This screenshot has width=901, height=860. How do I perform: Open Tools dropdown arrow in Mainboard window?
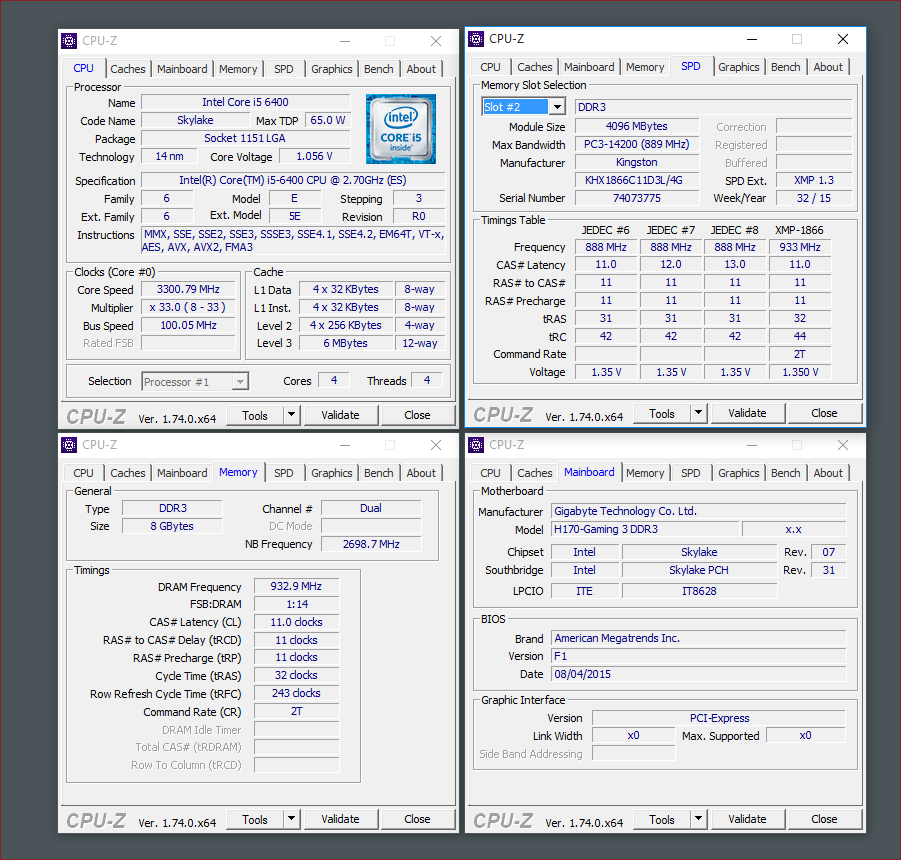pyautogui.click(x=698, y=819)
